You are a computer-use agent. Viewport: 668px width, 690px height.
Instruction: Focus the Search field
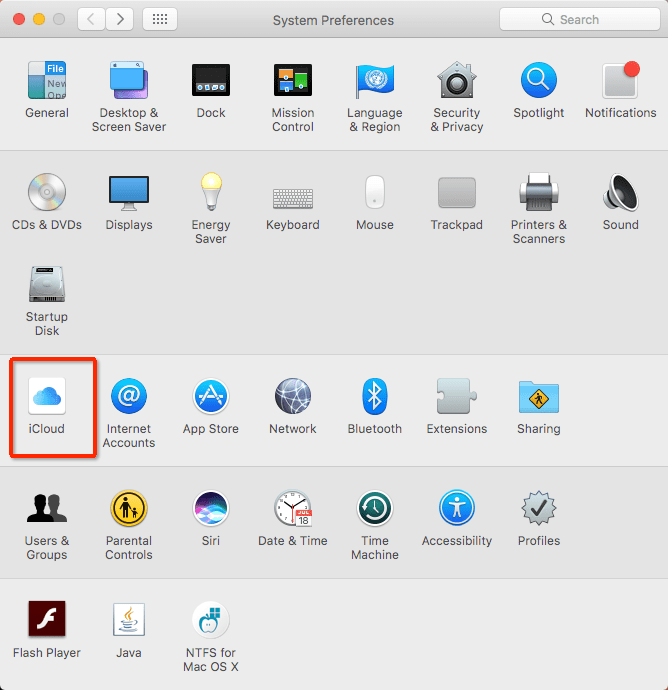580,19
